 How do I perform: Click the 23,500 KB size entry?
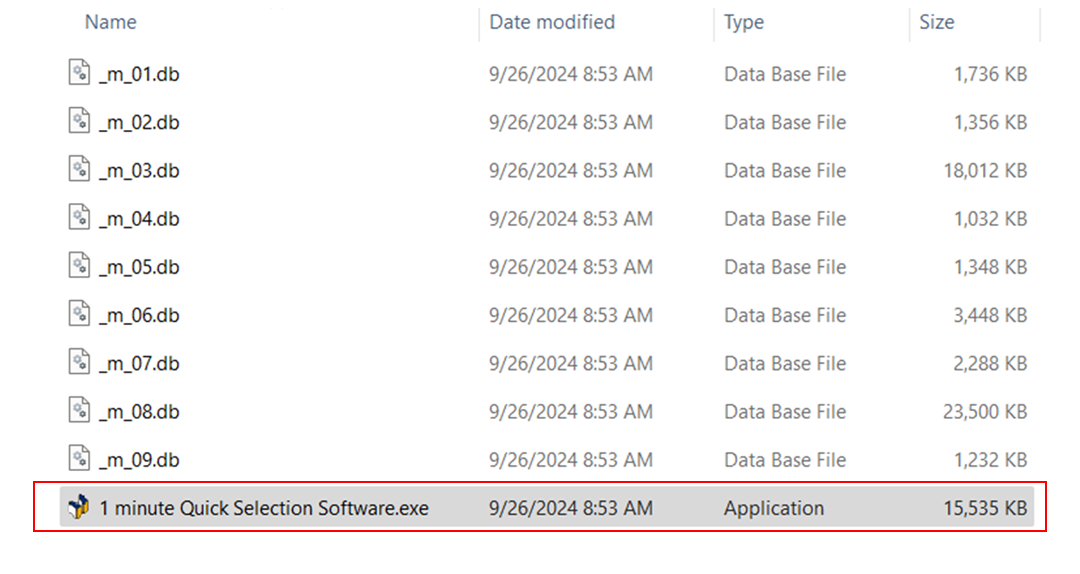click(985, 411)
